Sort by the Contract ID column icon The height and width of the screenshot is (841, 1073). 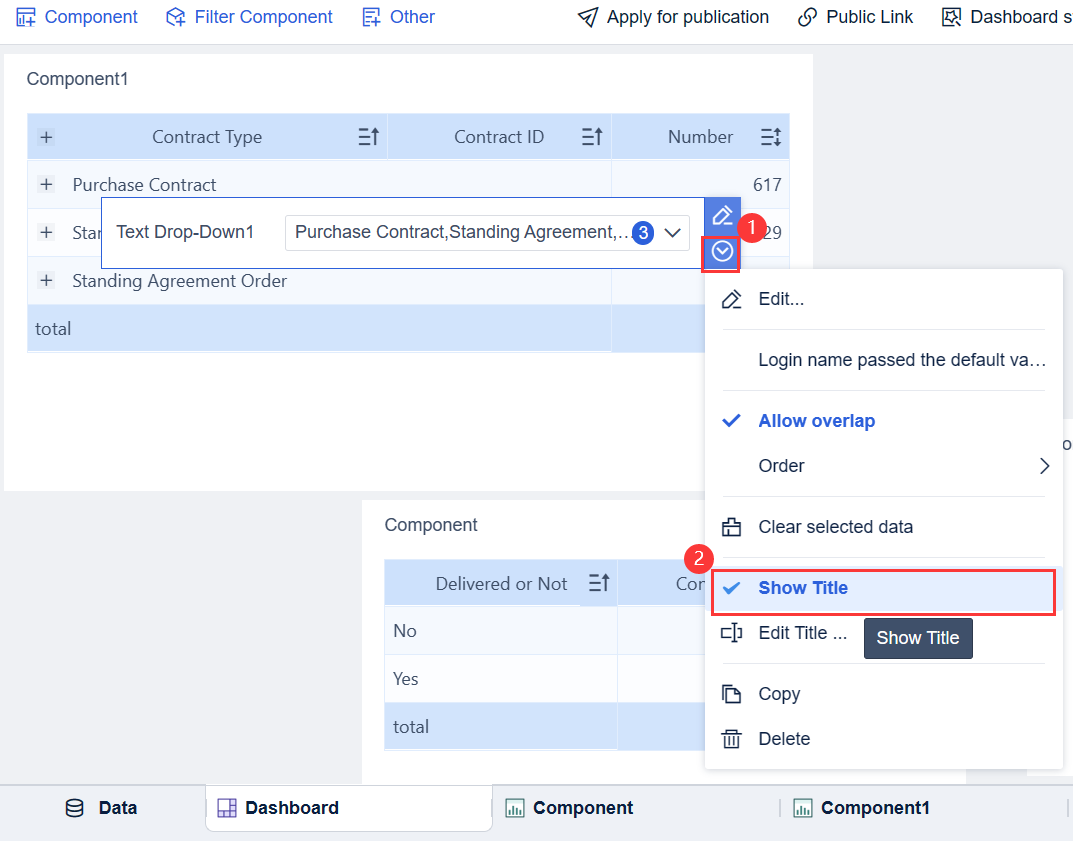(592, 137)
